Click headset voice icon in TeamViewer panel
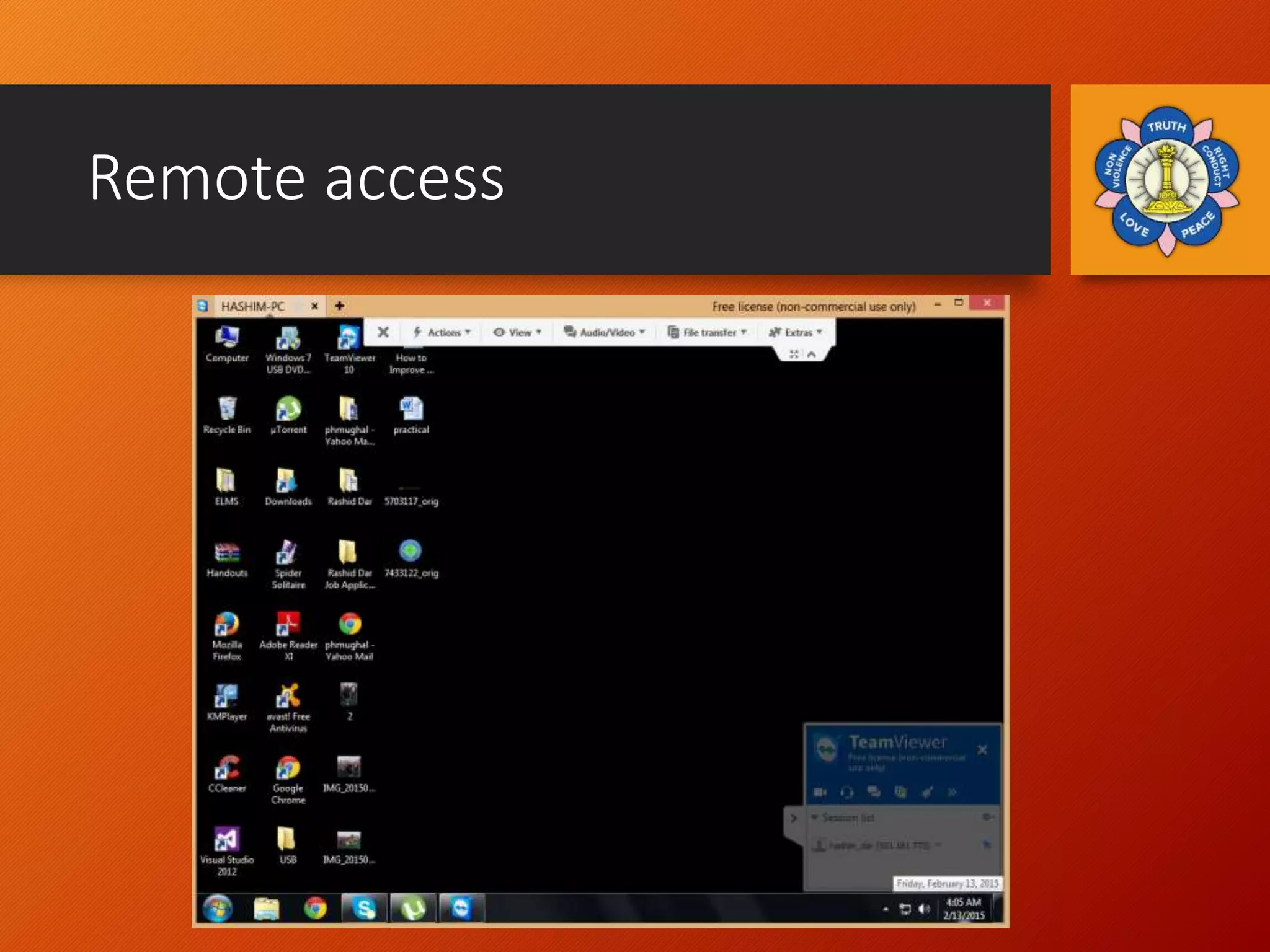Screen dimensions: 1270x952 846,791
